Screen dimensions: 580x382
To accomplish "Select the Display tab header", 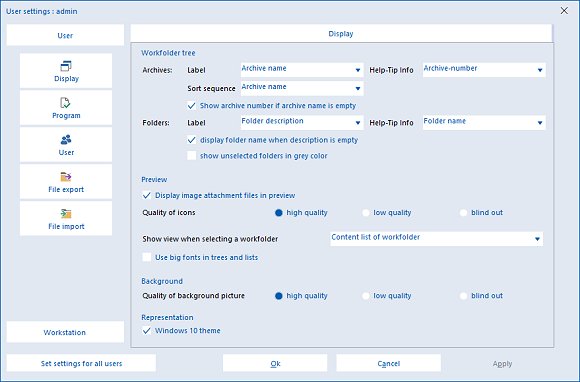I will 341,34.
